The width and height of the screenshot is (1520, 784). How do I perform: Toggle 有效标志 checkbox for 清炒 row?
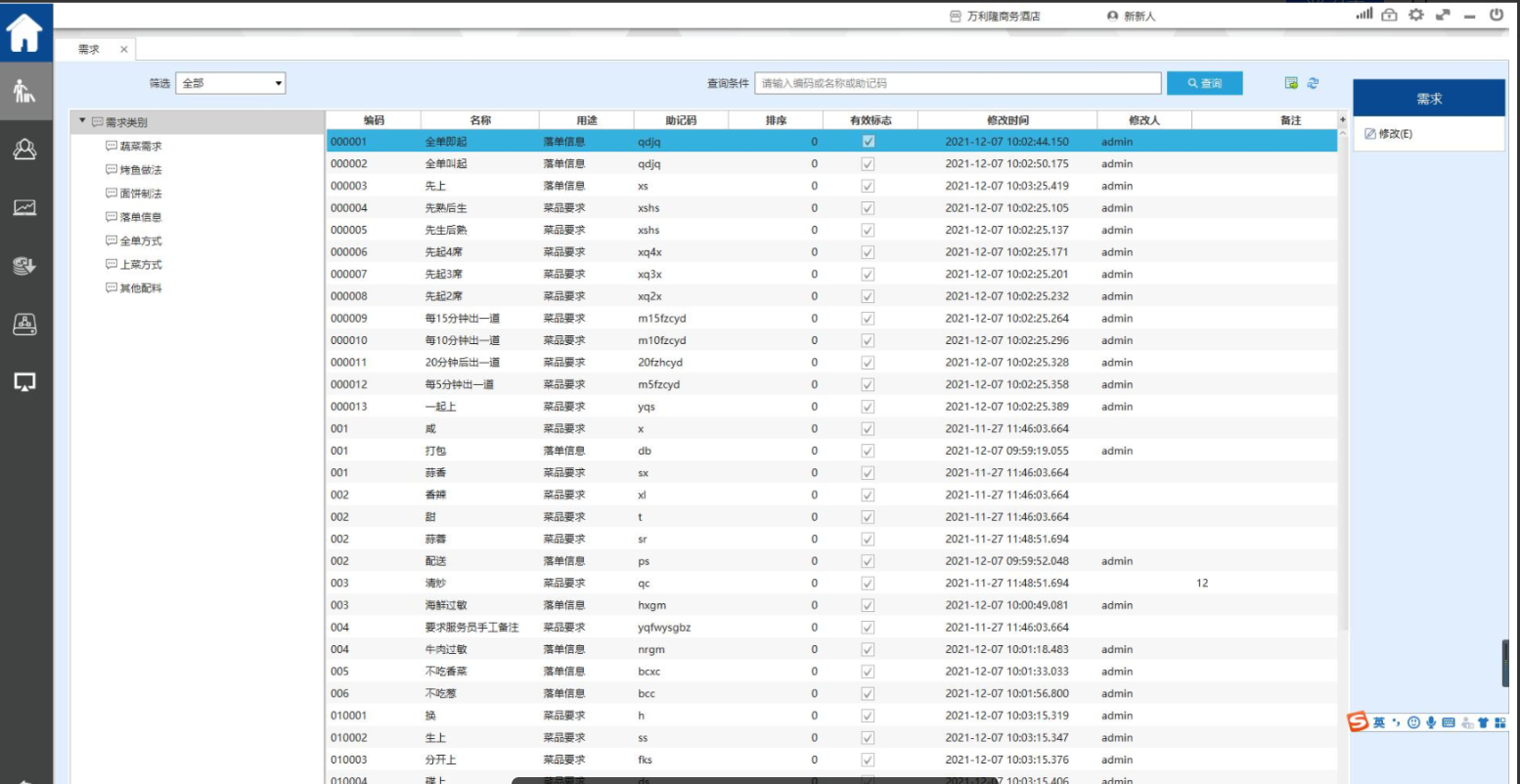click(x=868, y=584)
